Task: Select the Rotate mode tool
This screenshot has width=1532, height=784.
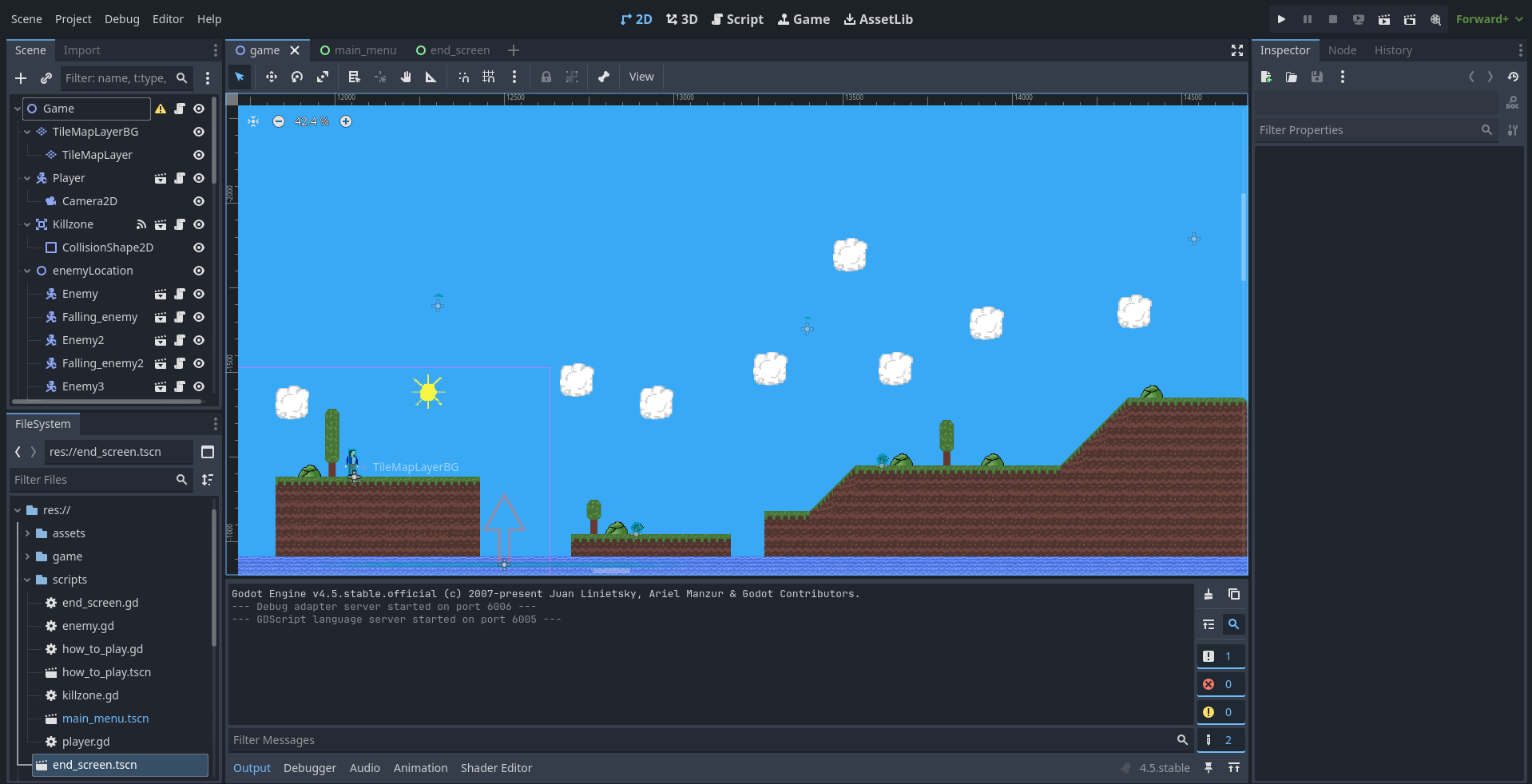Action: 297,77
